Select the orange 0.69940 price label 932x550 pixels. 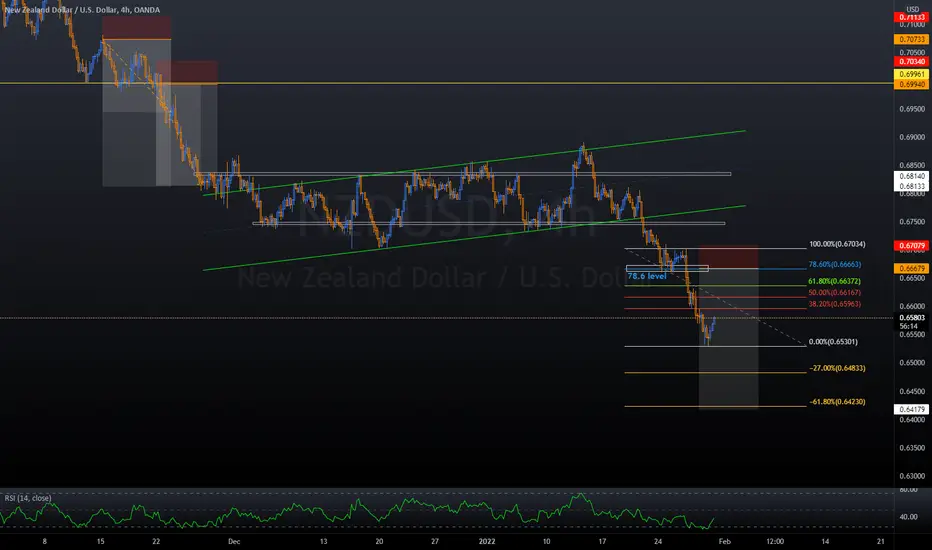[912, 84]
